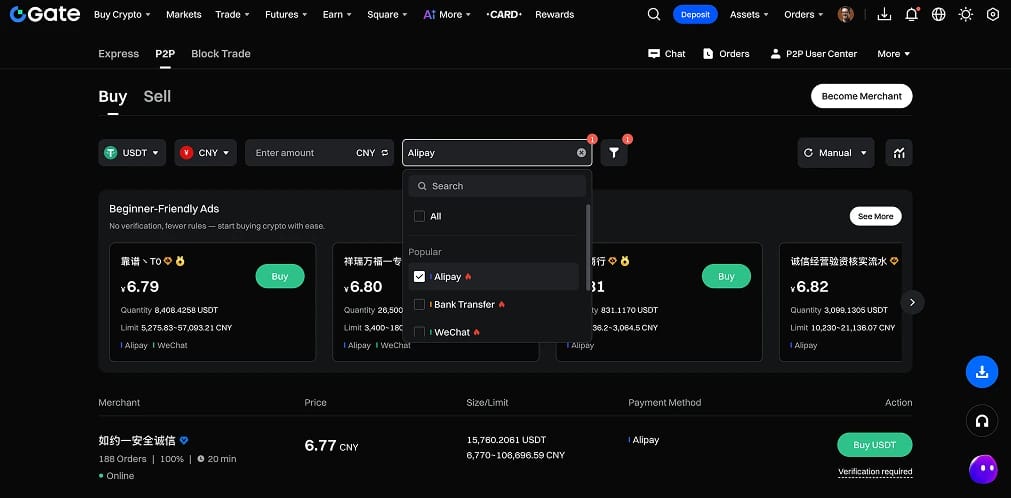1011x498 pixels.
Task: Expand the Square menu
Action: [387, 14]
